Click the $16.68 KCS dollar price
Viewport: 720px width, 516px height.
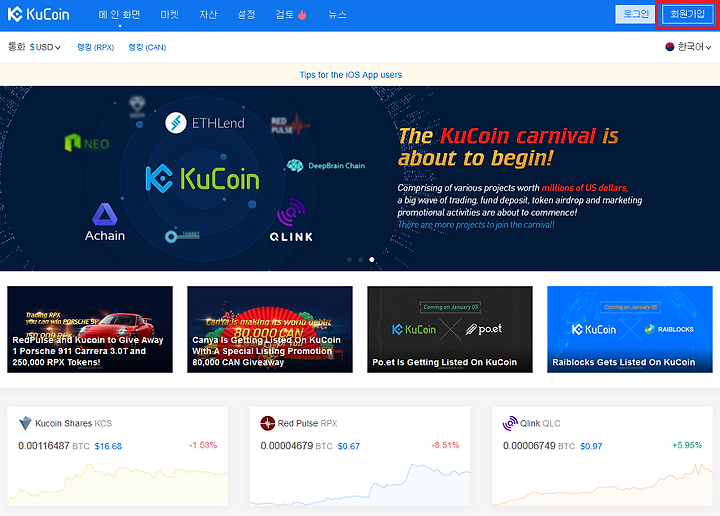[108, 446]
